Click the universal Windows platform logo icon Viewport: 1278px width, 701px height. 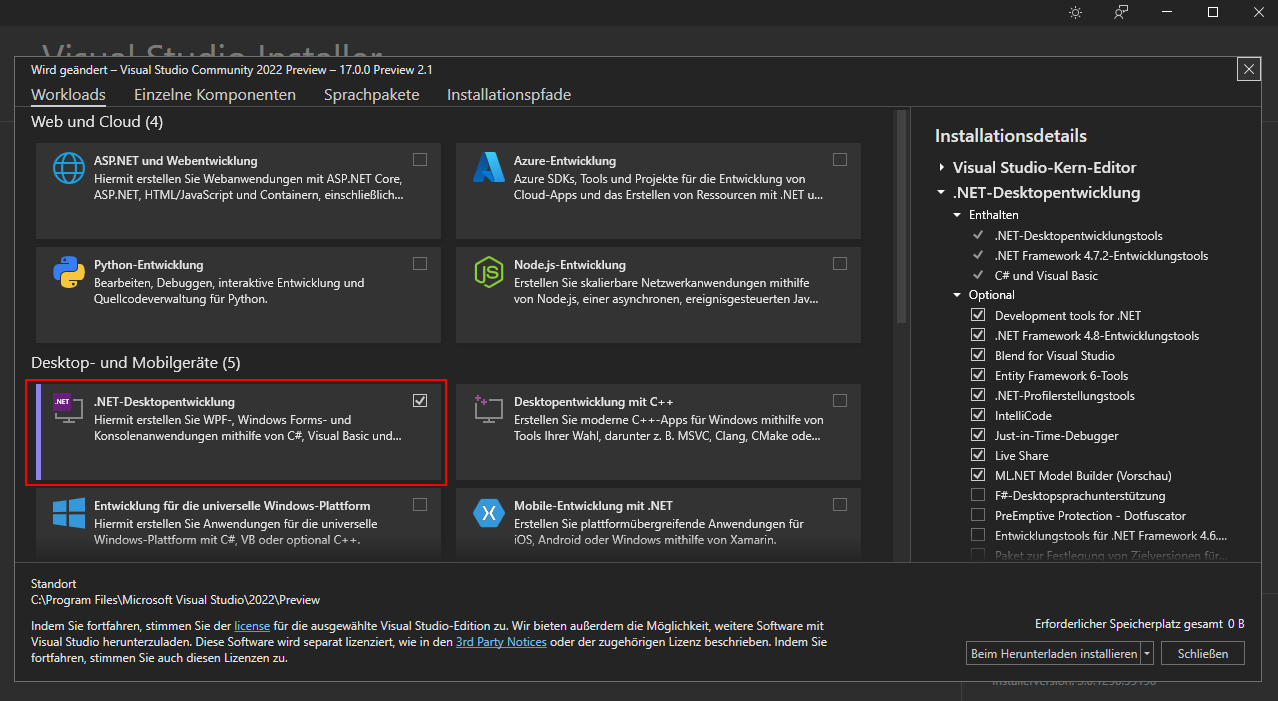[x=69, y=513]
